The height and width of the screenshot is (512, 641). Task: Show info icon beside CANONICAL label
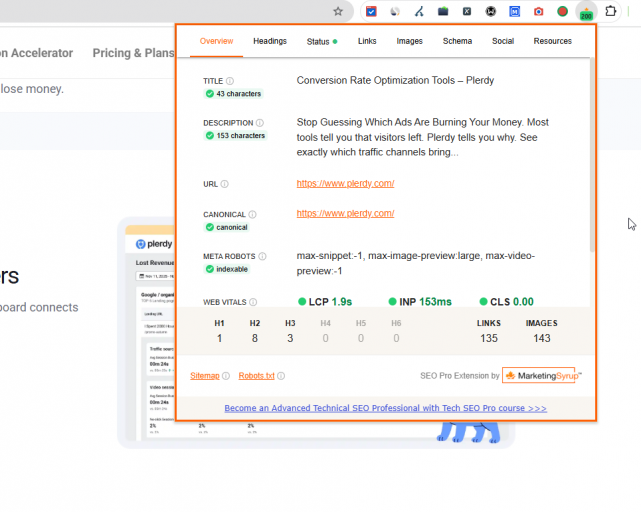point(253,214)
